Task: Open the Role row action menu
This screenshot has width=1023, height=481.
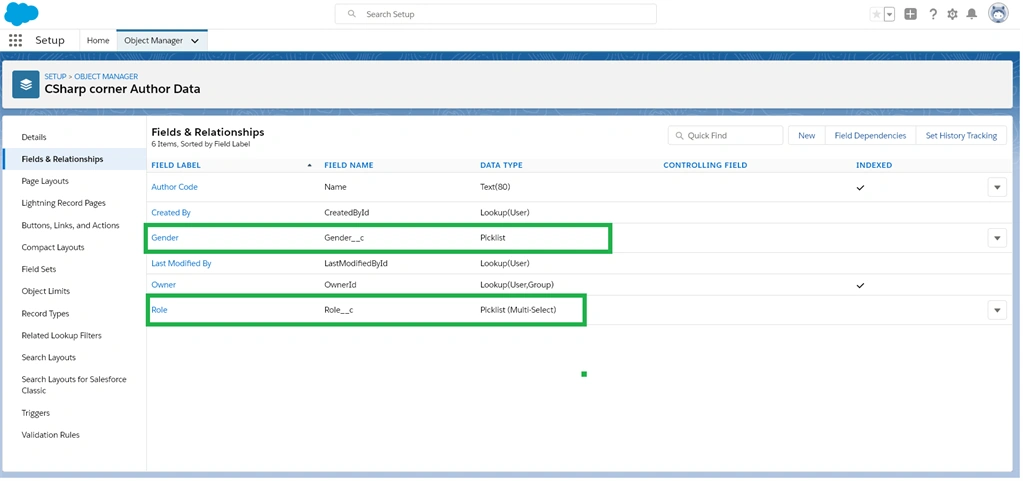Action: click(x=997, y=310)
